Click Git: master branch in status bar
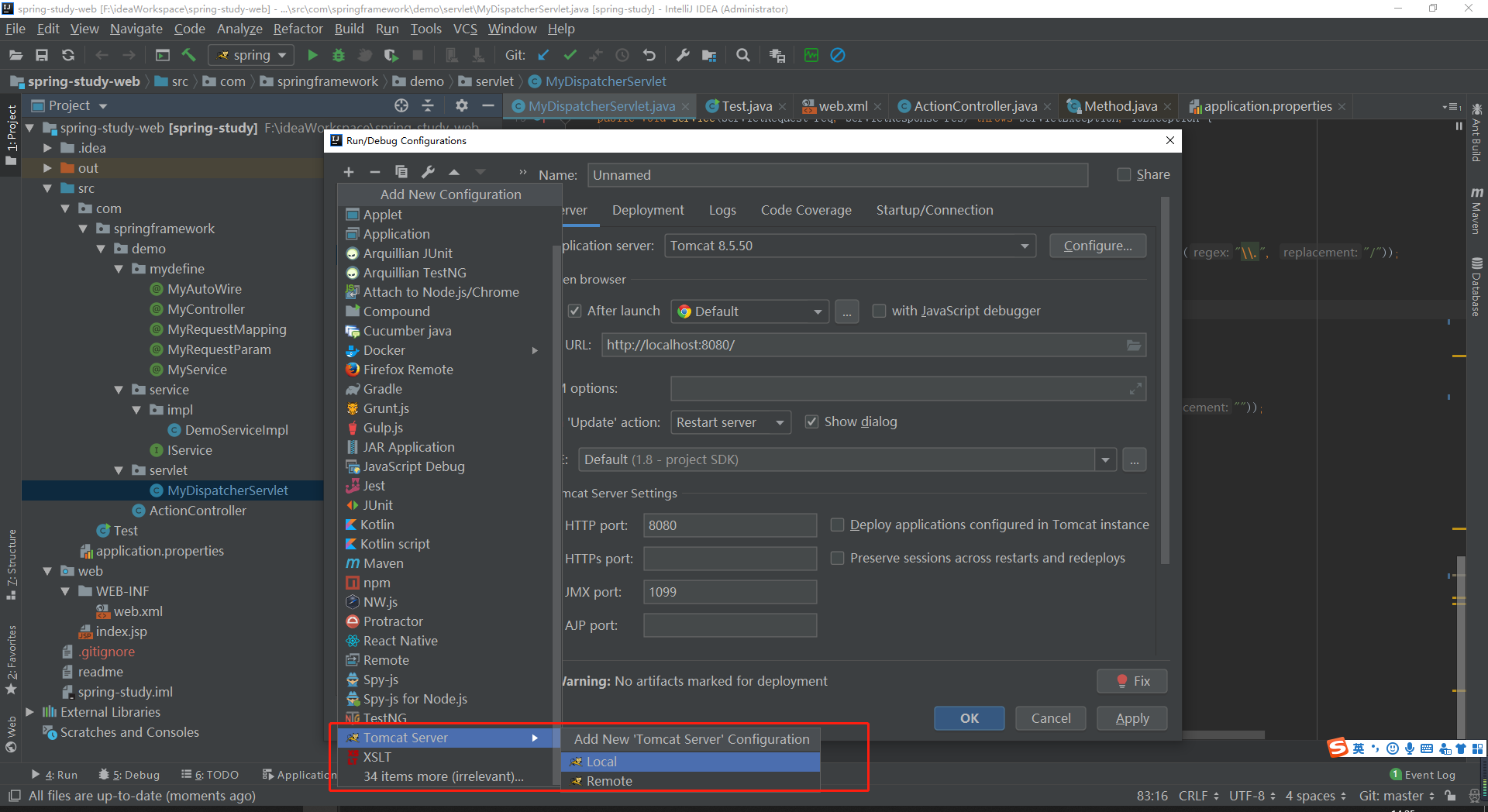The height and width of the screenshot is (812, 1488). click(1396, 796)
